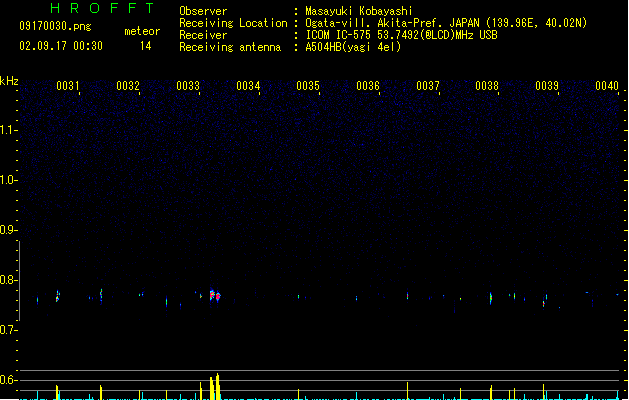Click the 0036 time marker
This screenshot has height=400, width=629.
pos(368,86)
